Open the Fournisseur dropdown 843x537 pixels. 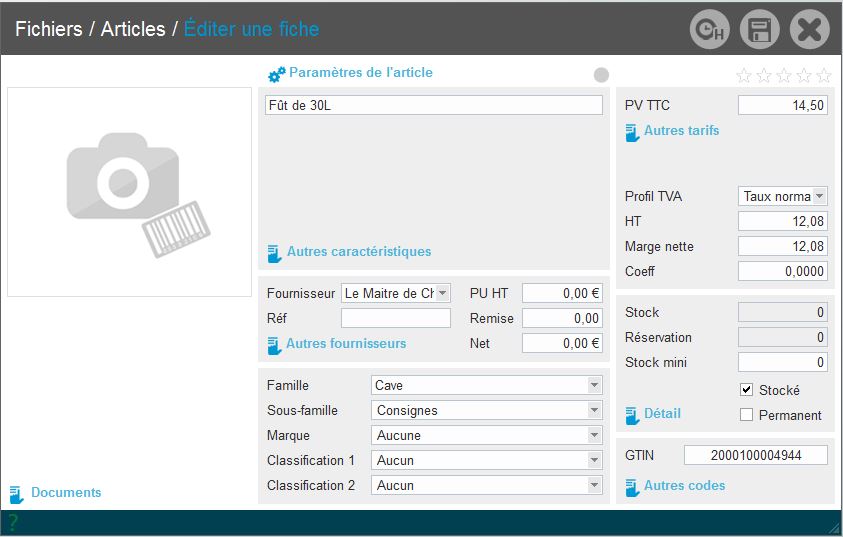[x=443, y=293]
